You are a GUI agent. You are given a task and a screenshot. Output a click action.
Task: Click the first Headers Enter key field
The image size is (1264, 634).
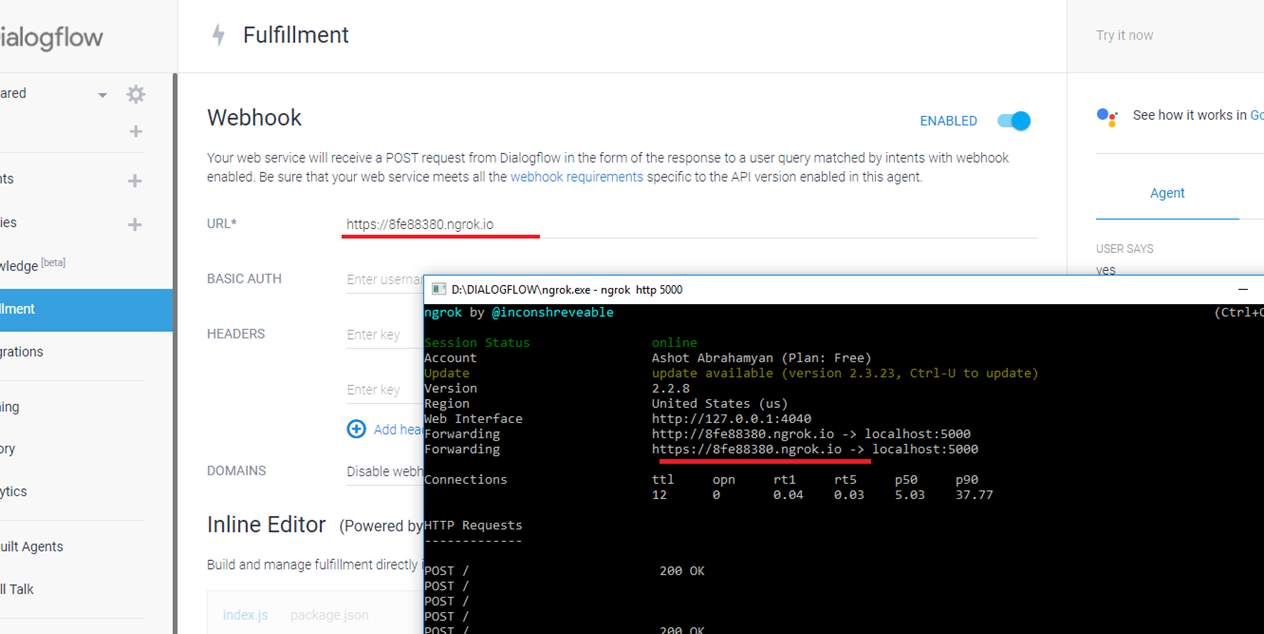(384, 335)
